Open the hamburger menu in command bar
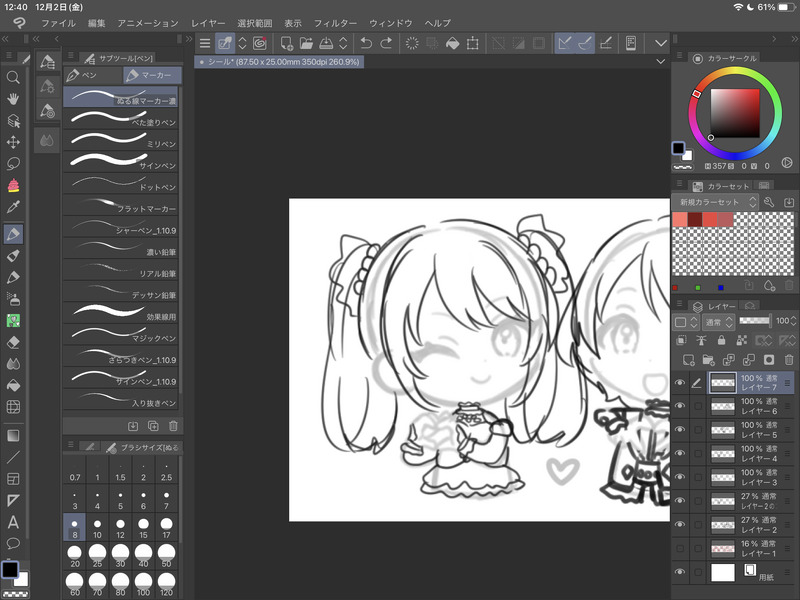 pos(205,43)
